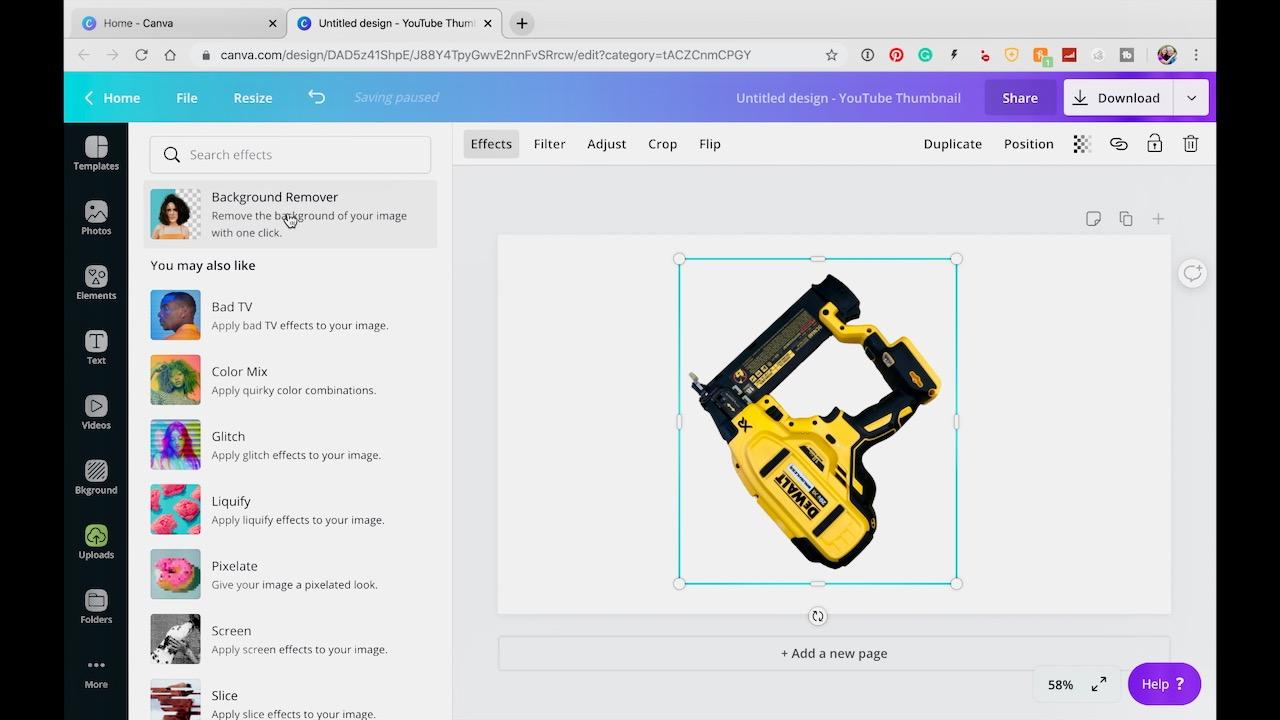The height and width of the screenshot is (720, 1280).
Task: Select the Videos sidebar icon
Action: pos(95,411)
